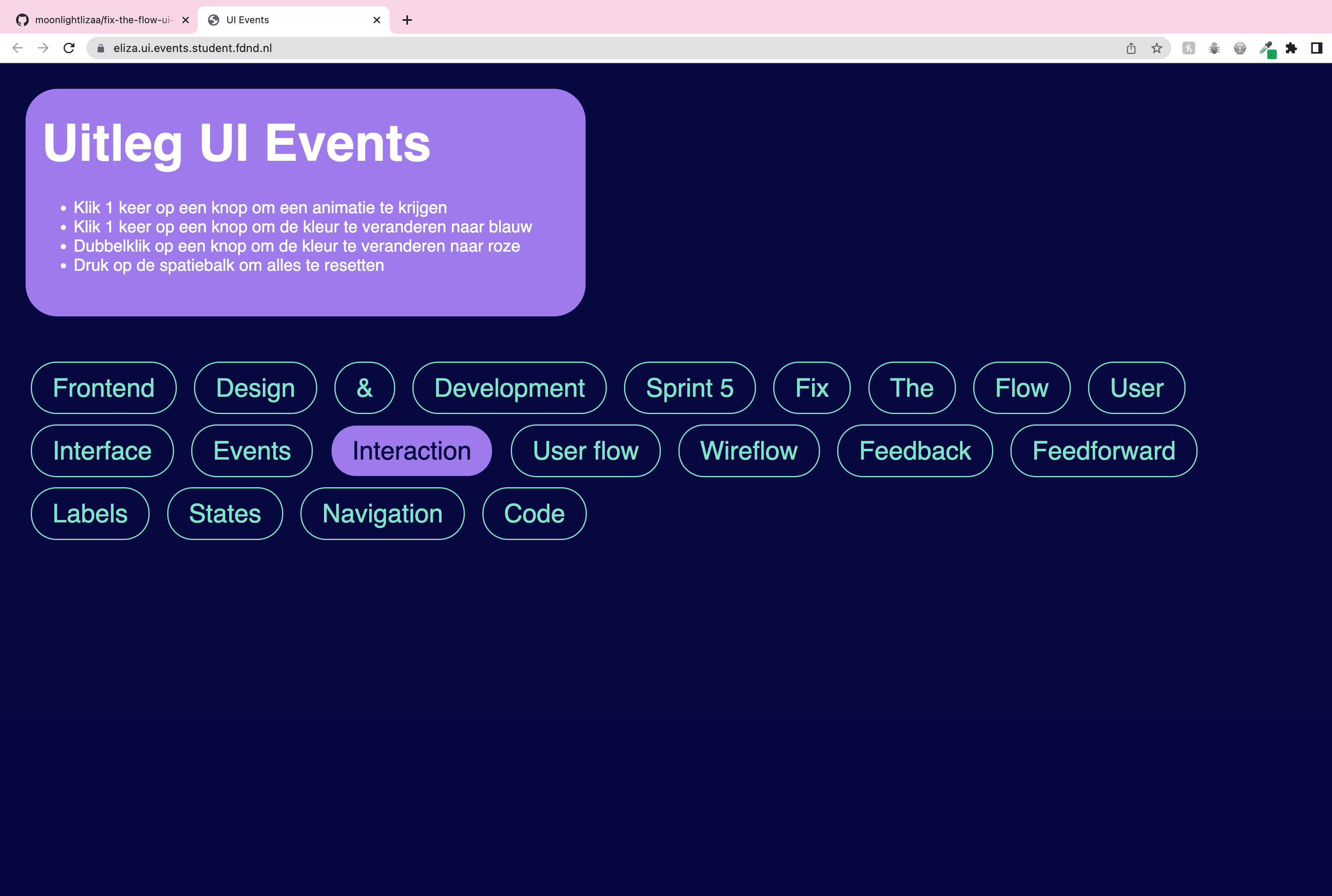Open a new tab with the plus button
1332x896 pixels.
click(407, 20)
